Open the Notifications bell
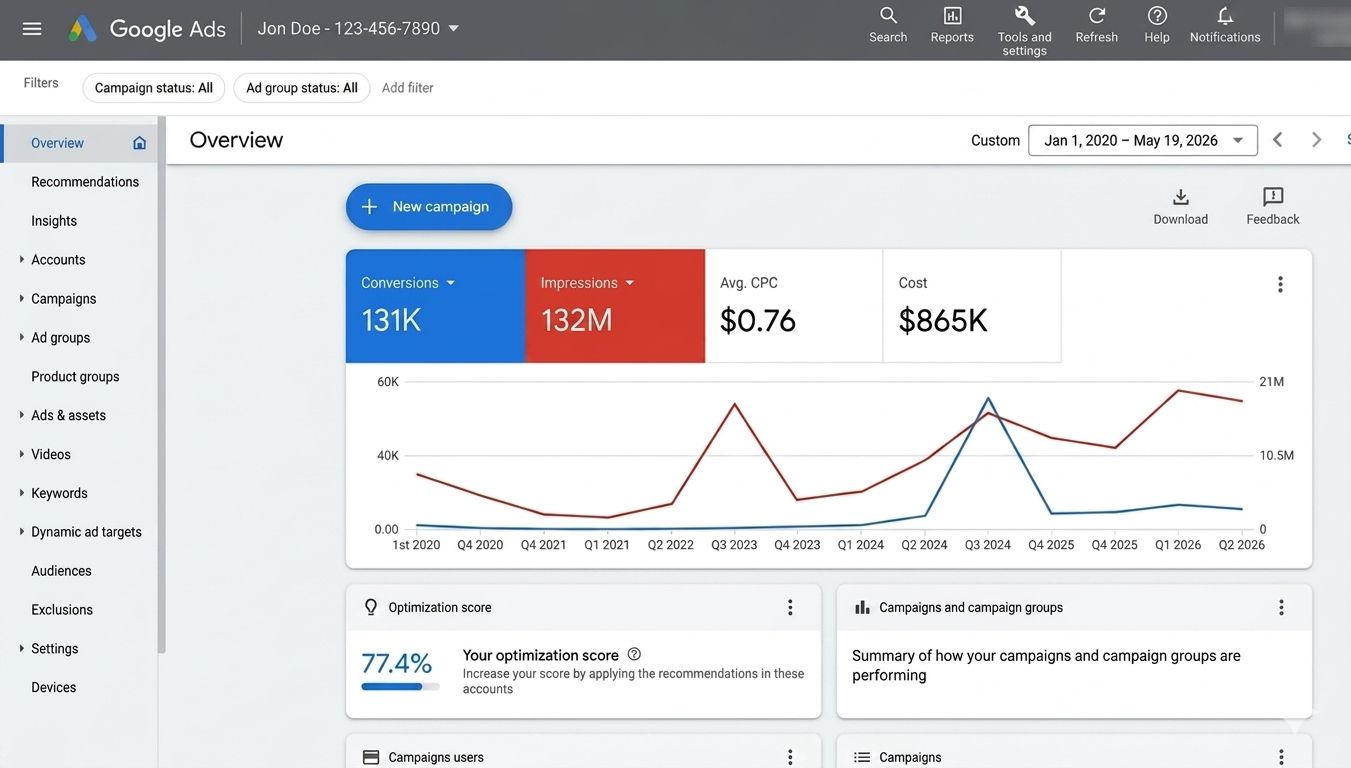Image resolution: width=1351 pixels, height=768 pixels. pyautogui.click(x=1225, y=16)
